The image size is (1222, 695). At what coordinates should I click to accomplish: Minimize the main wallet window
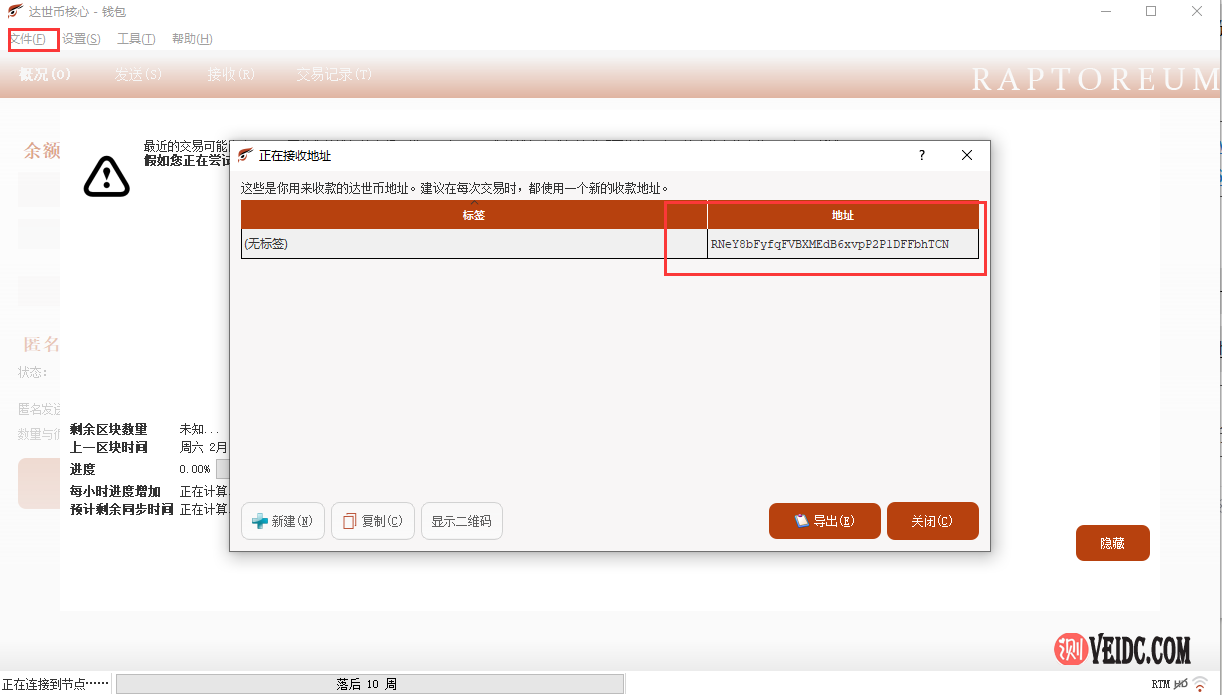pyautogui.click(x=1105, y=11)
